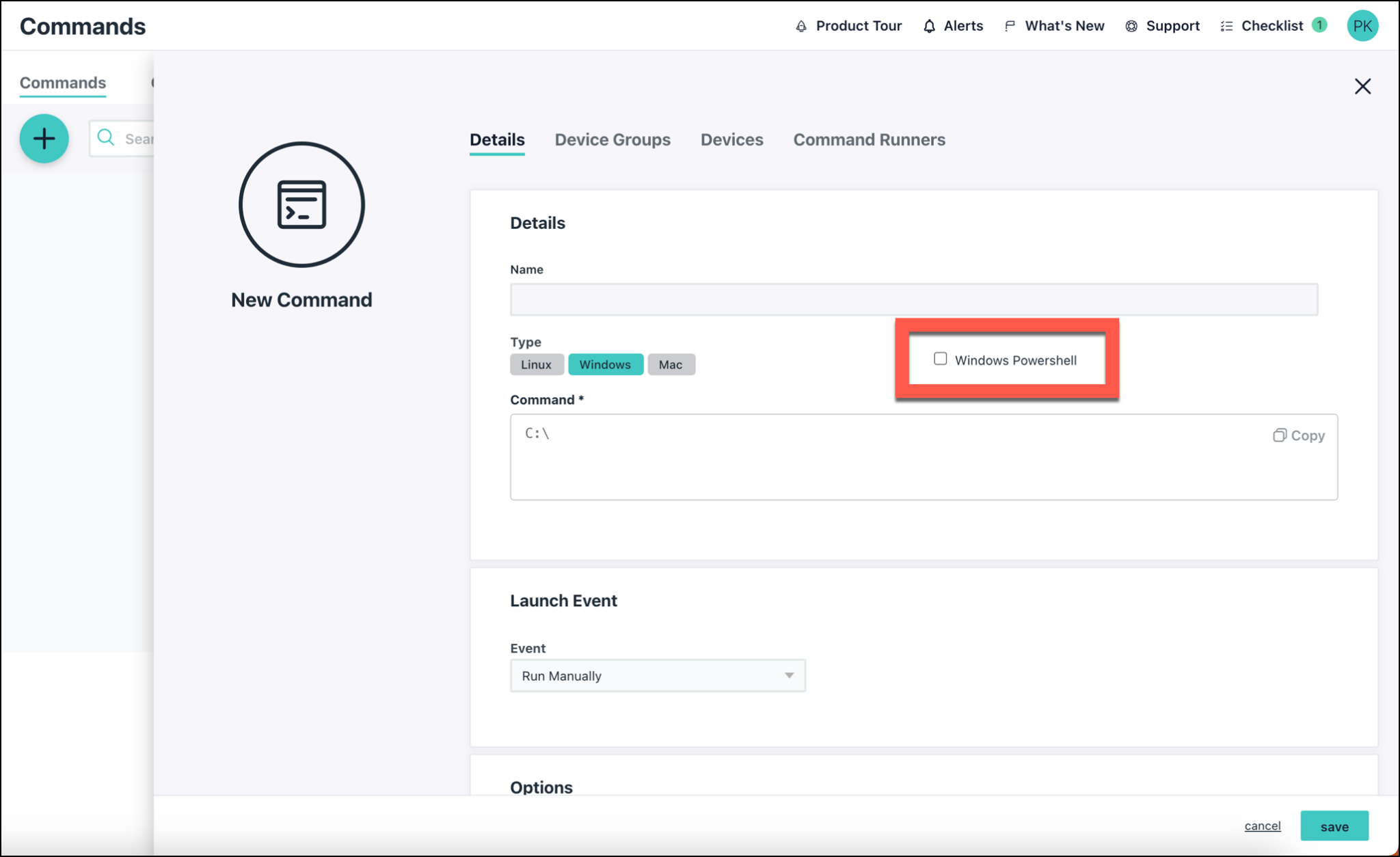This screenshot has width=1400, height=857.
Task: Cancel creating the command
Action: [1262, 826]
